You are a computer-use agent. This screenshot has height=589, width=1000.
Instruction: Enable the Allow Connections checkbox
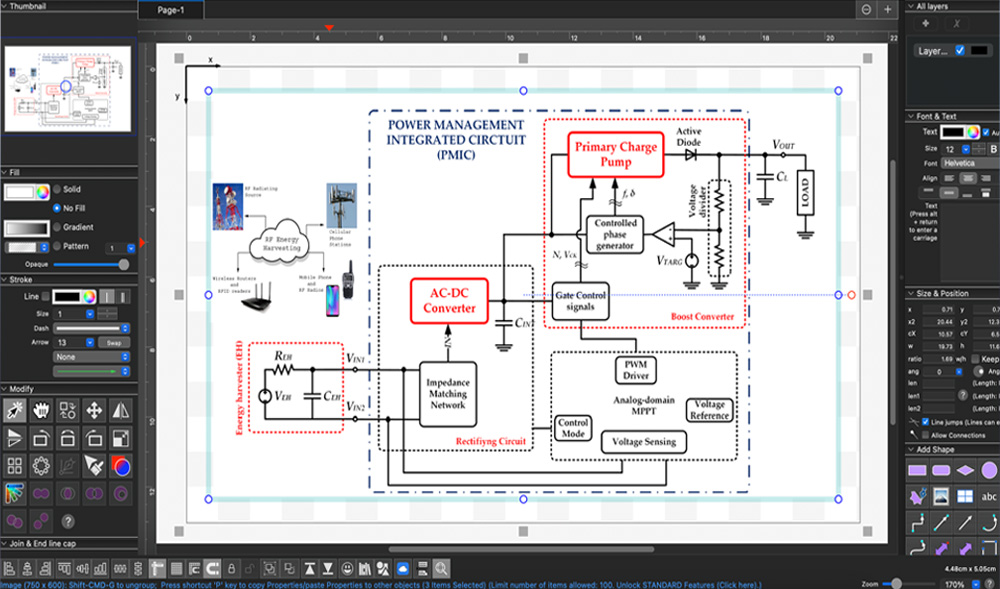pos(924,434)
